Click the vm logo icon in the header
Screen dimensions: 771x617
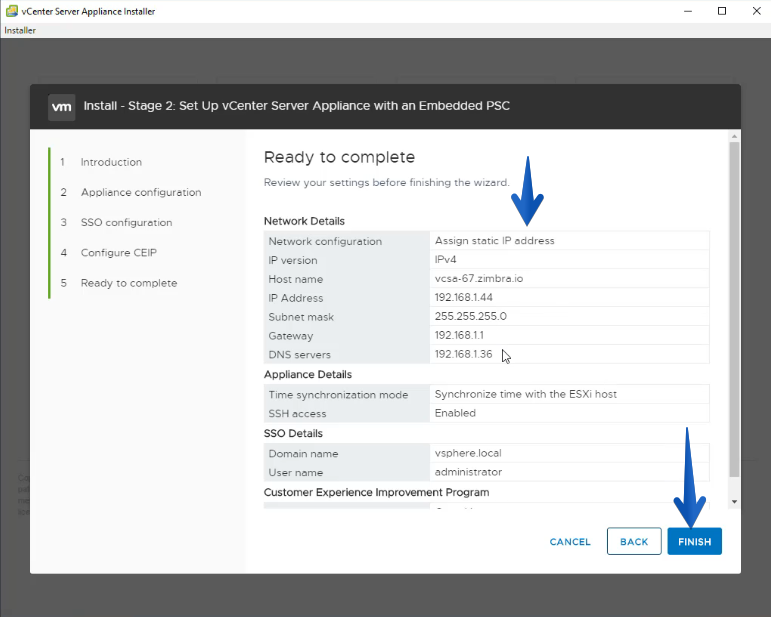[x=61, y=107]
